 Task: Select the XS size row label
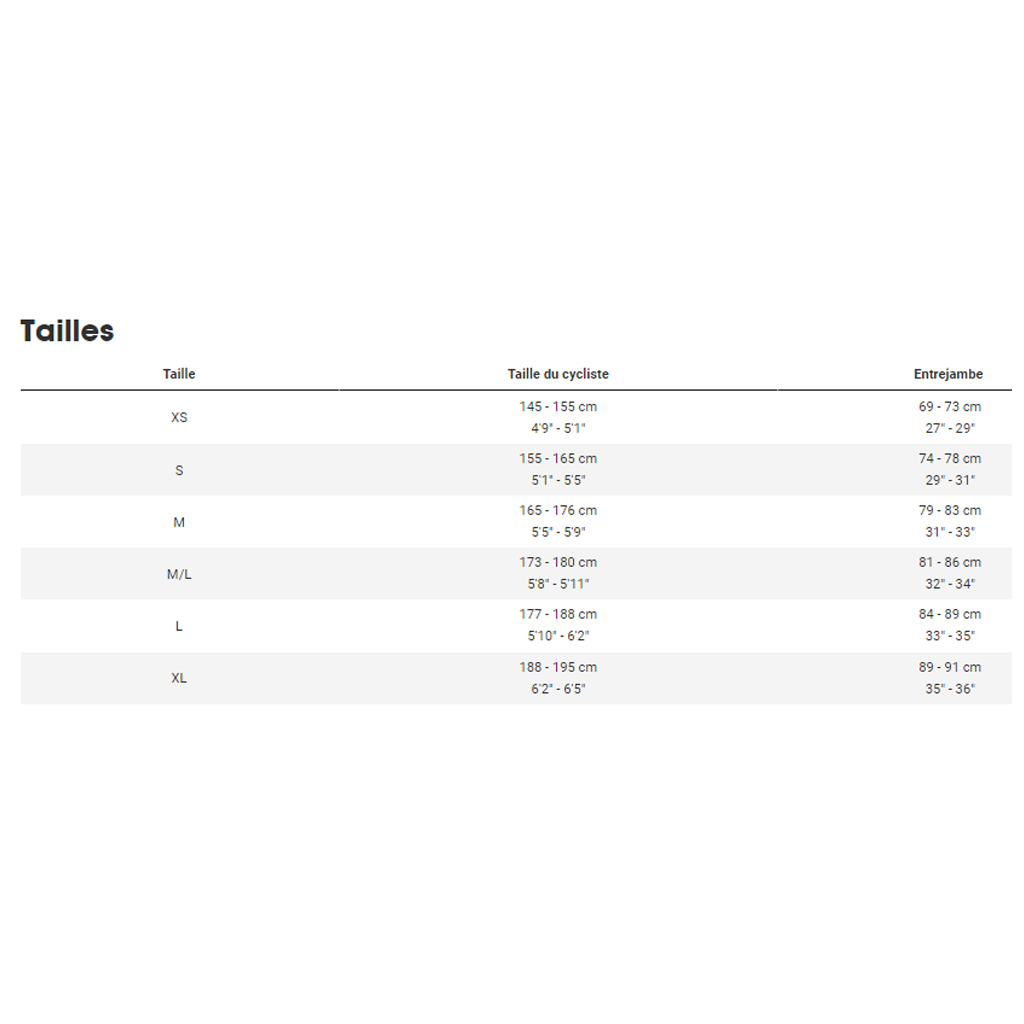[179, 417]
